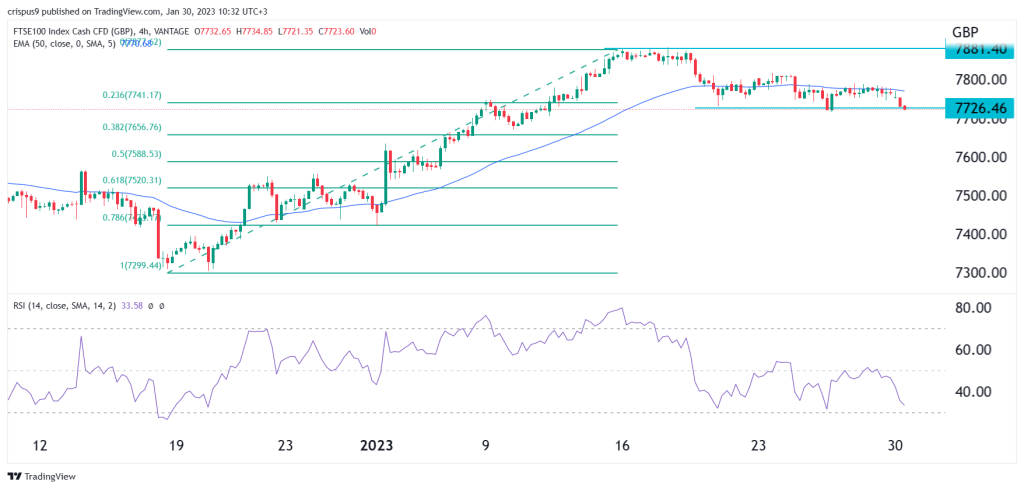1024x489 pixels.
Task: Select the EMA (50, close, 0, SMA, 5) indicator label
Action: pos(67,42)
